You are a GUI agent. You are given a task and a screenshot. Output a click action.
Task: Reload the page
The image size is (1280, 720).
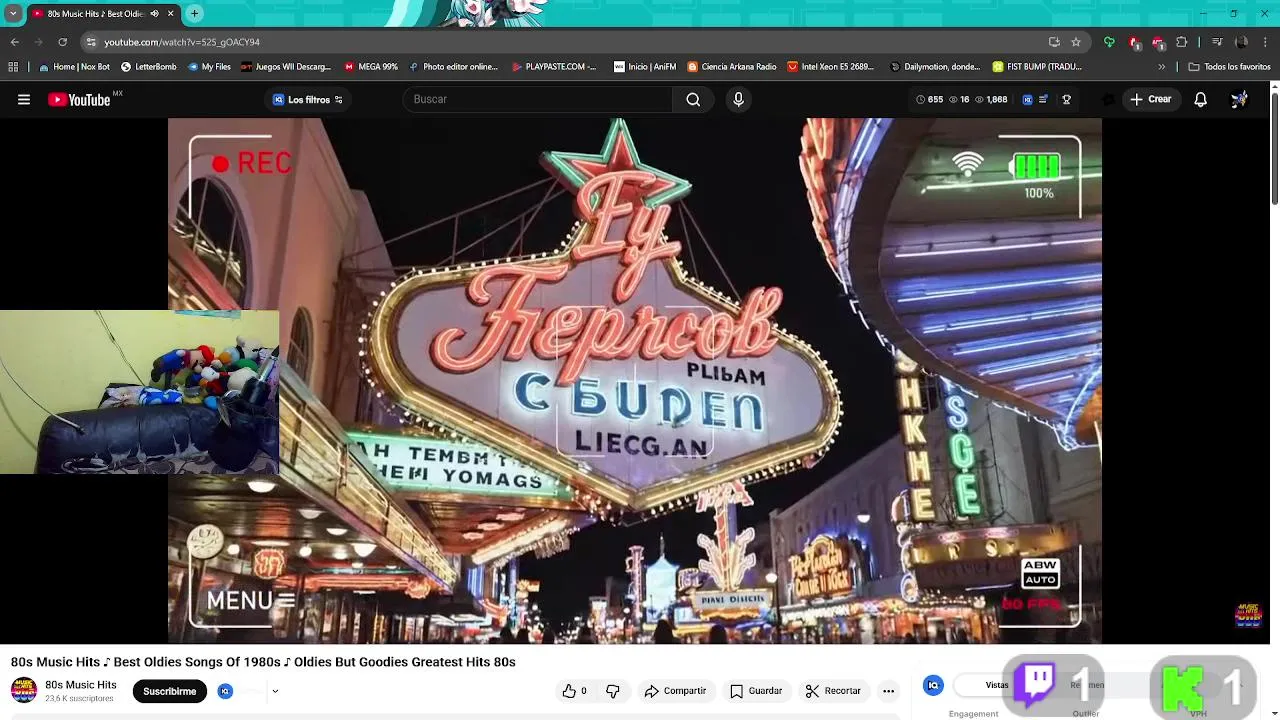[62, 42]
